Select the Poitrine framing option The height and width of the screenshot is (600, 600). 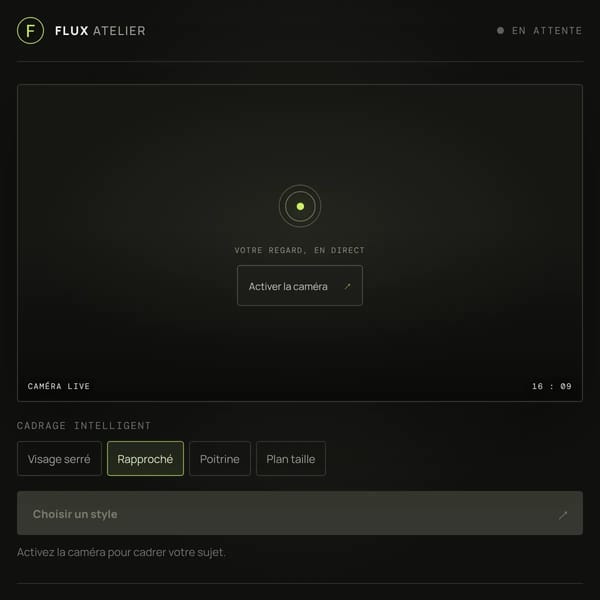(x=220, y=458)
